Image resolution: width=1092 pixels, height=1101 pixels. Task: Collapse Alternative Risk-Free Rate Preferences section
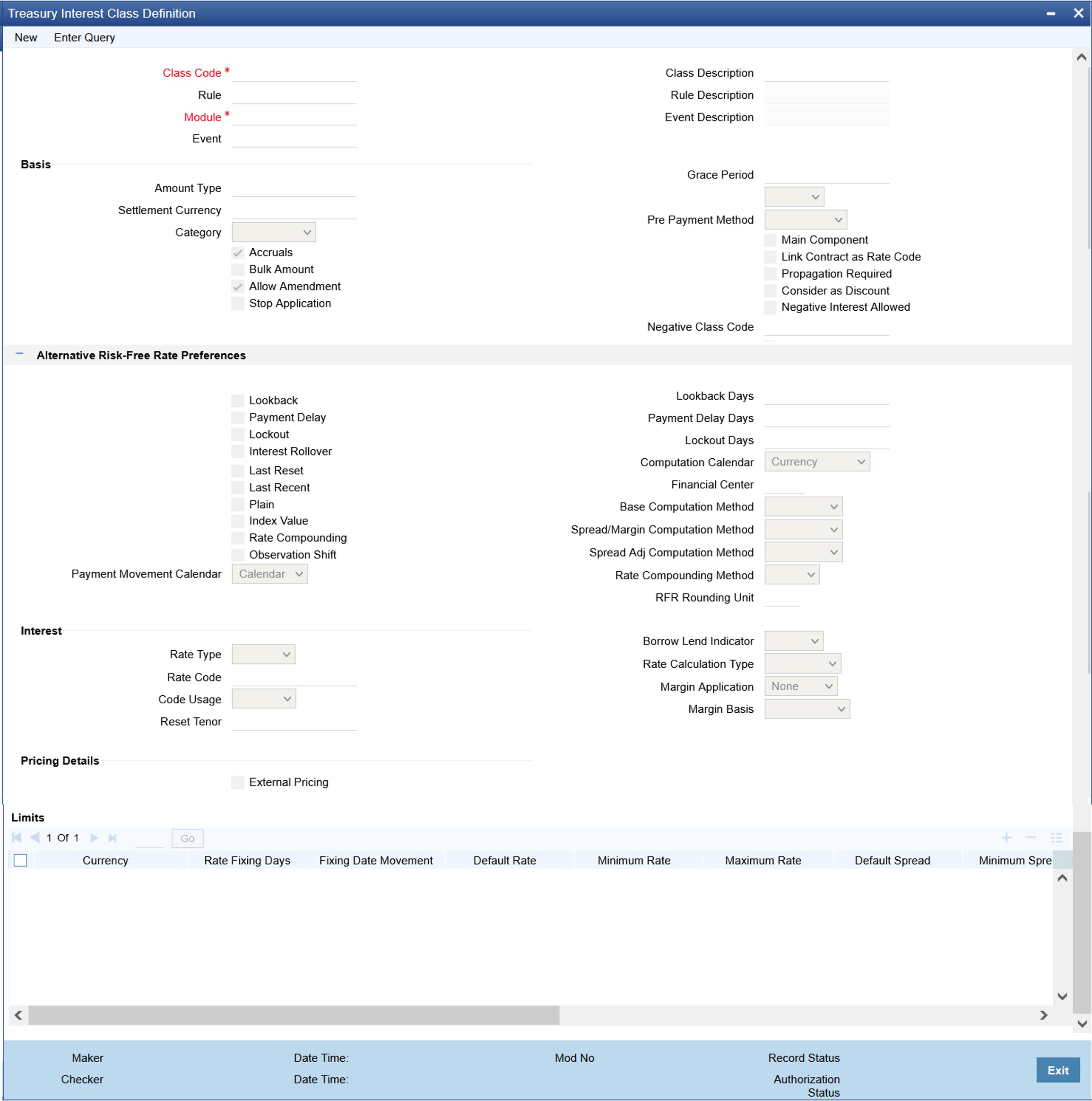(19, 354)
